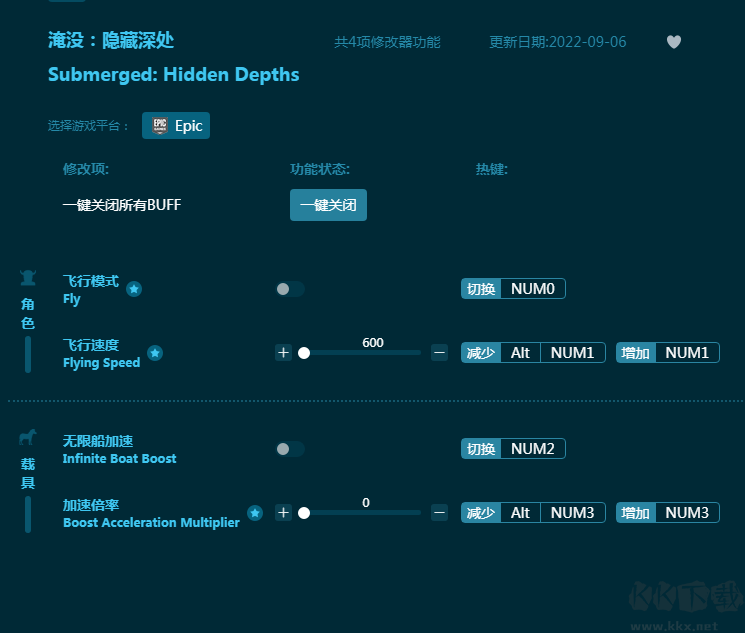Screen dimensions: 745x633
Task: Click the 功能状态 column header
Action: [x=320, y=169]
